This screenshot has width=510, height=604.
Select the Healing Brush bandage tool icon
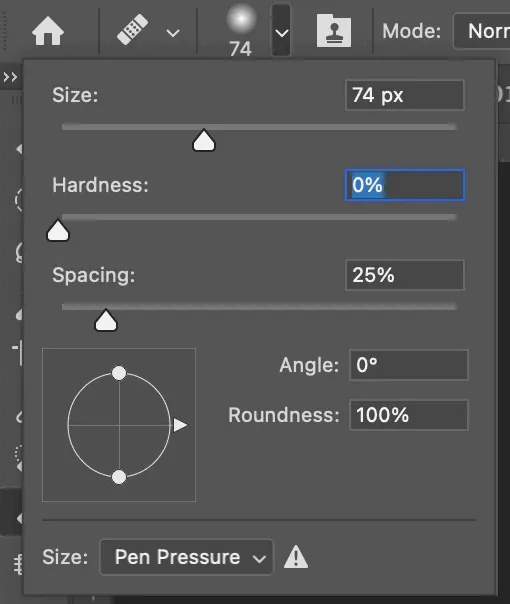tap(133, 29)
